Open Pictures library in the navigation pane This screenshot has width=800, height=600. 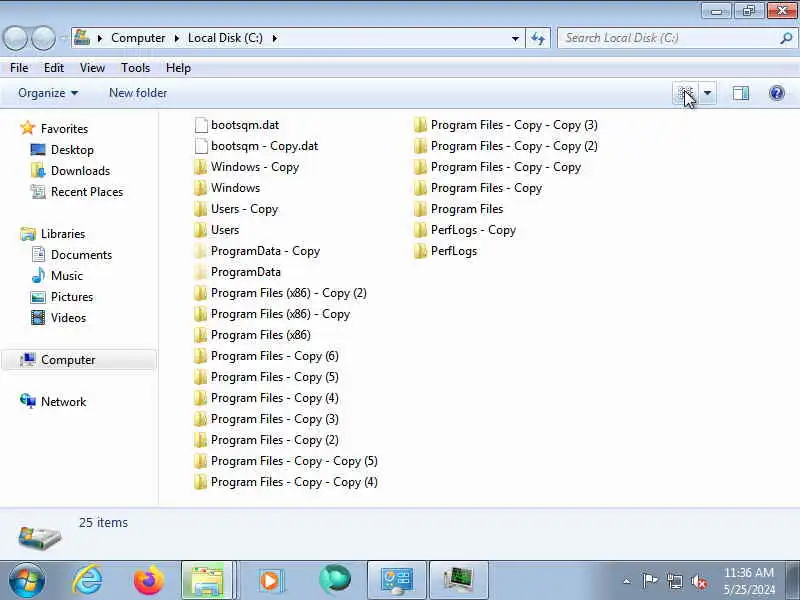point(72,297)
